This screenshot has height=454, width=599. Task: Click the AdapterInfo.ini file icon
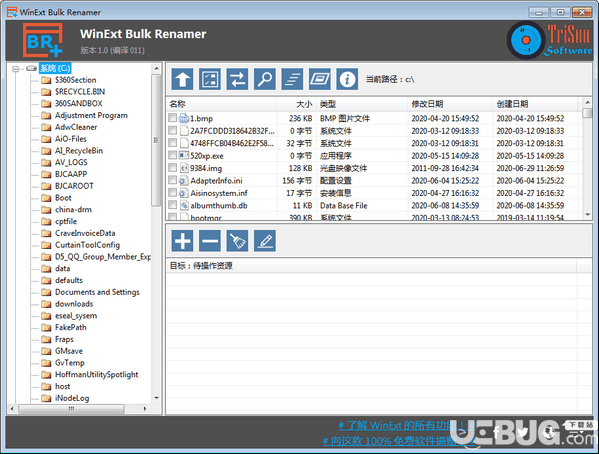pyautogui.click(x=184, y=180)
